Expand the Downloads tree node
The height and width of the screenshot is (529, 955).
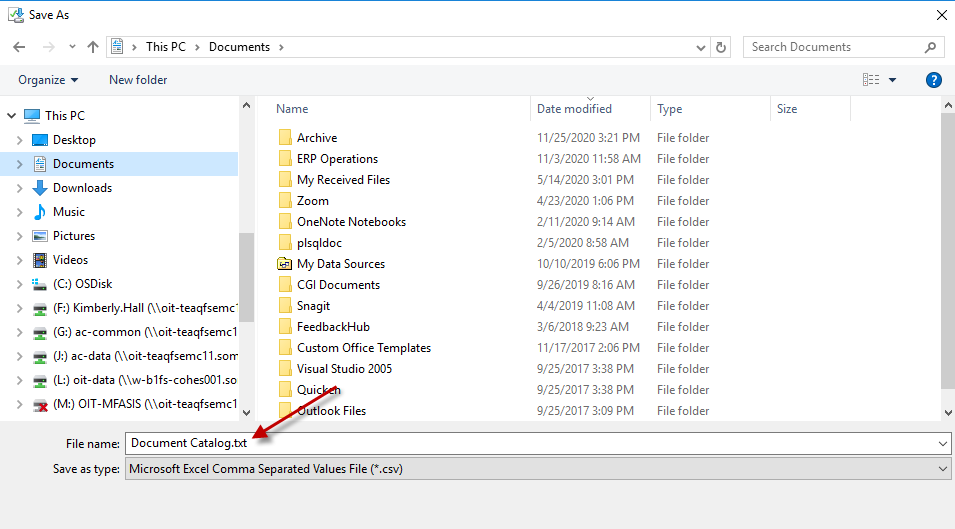point(19,188)
